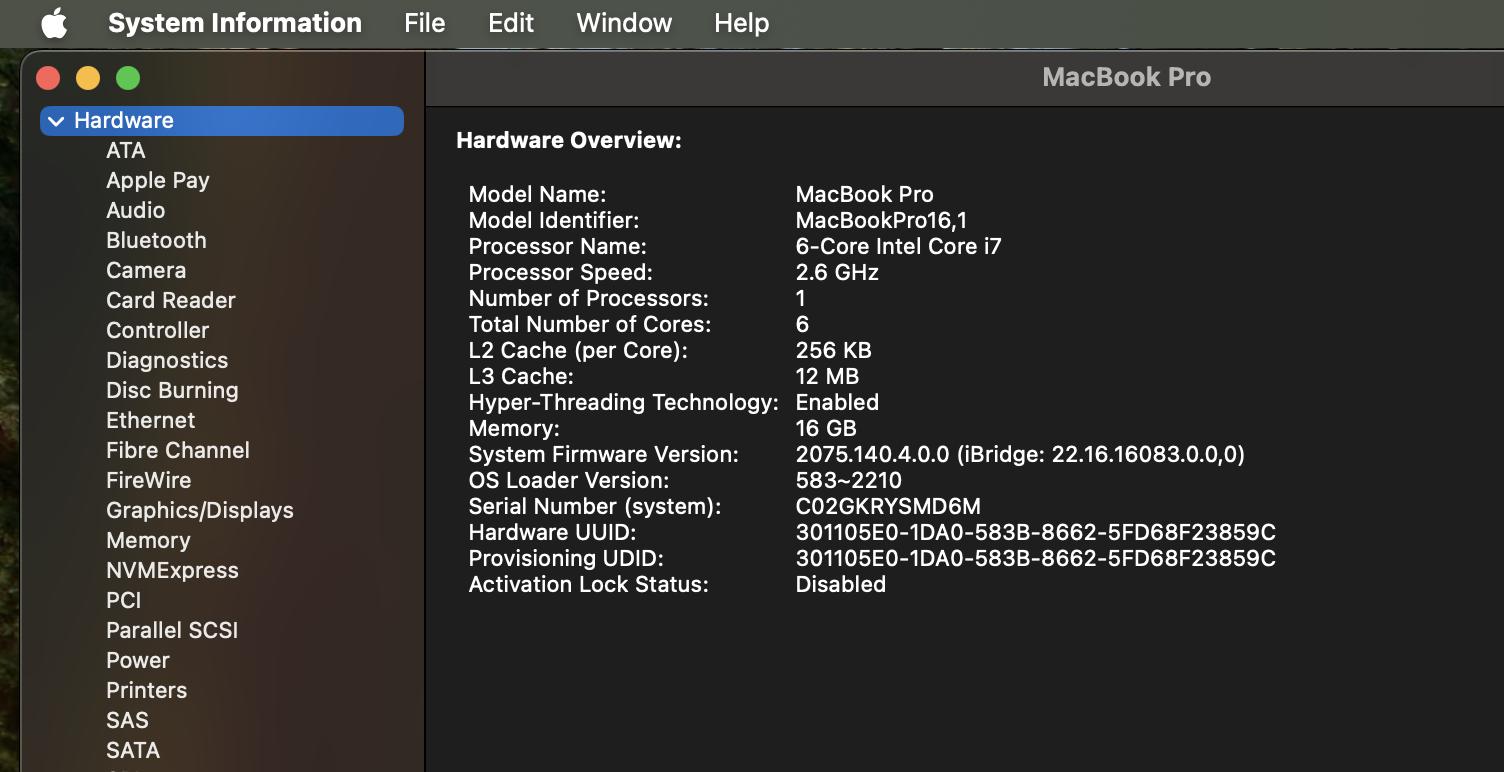Viewport: 1504px width, 772px height.
Task: Click the Provisioning UDID value
Action: click(x=1035, y=558)
